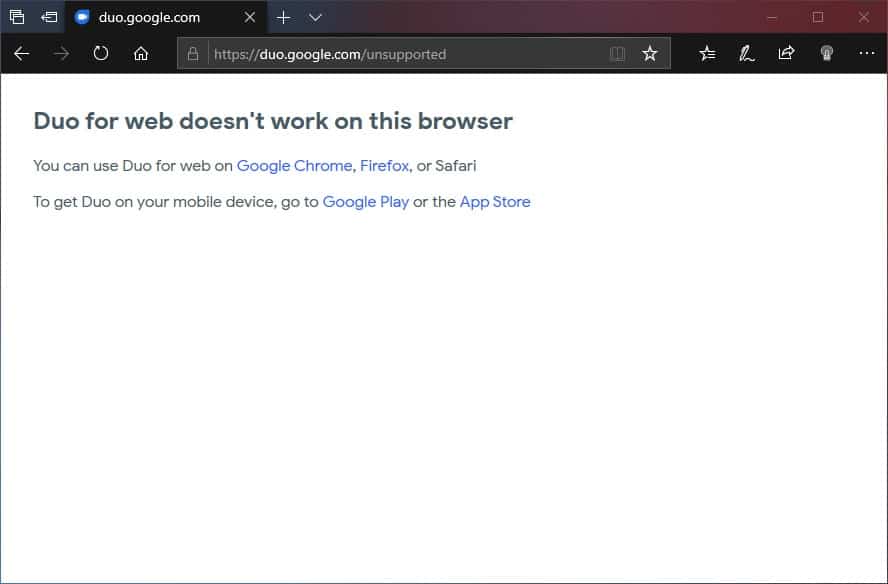View site security lock info
The width and height of the screenshot is (888, 584).
[x=193, y=54]
